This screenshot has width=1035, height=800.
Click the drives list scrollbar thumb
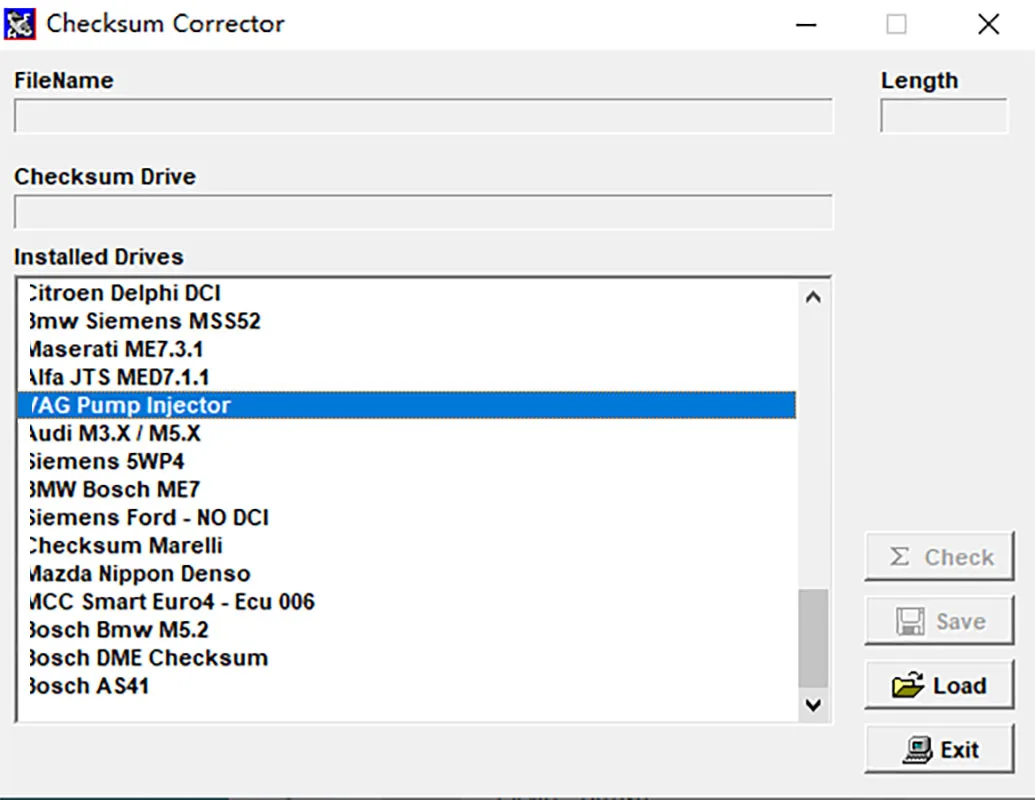click(x=813, y=638)
